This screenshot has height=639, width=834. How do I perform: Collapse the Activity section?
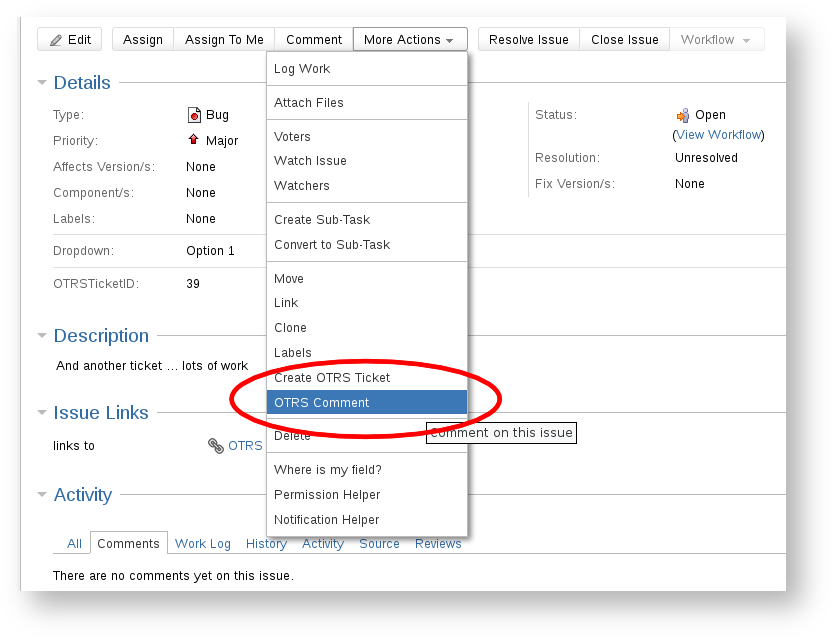(42, 495)
